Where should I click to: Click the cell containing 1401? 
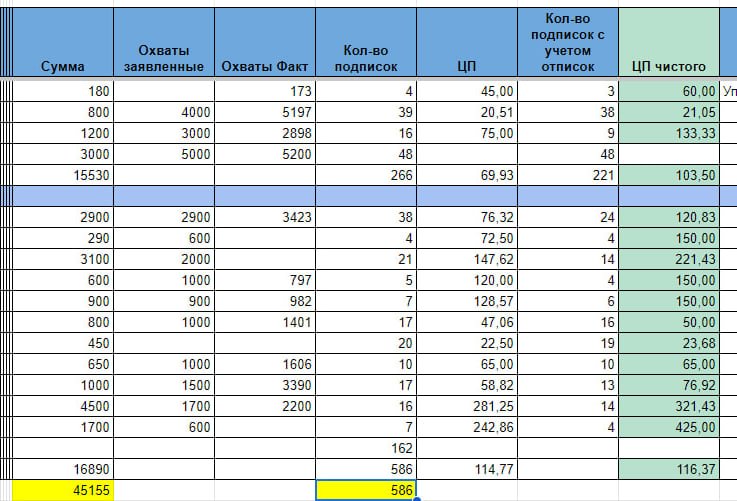265,322
